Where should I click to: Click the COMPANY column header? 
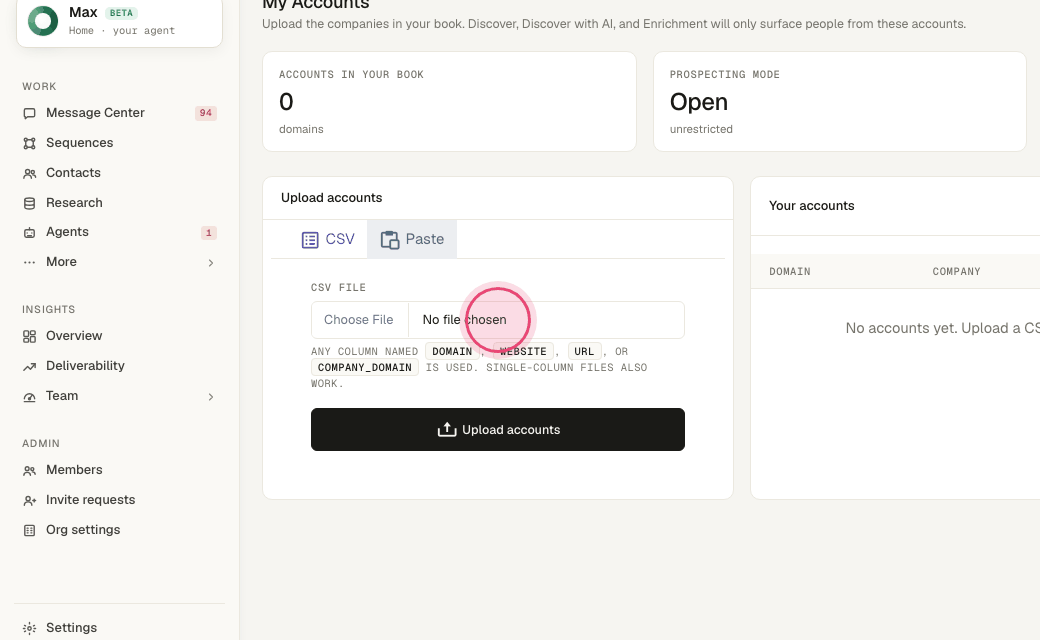pyautogui.click(x=956, y=271)
